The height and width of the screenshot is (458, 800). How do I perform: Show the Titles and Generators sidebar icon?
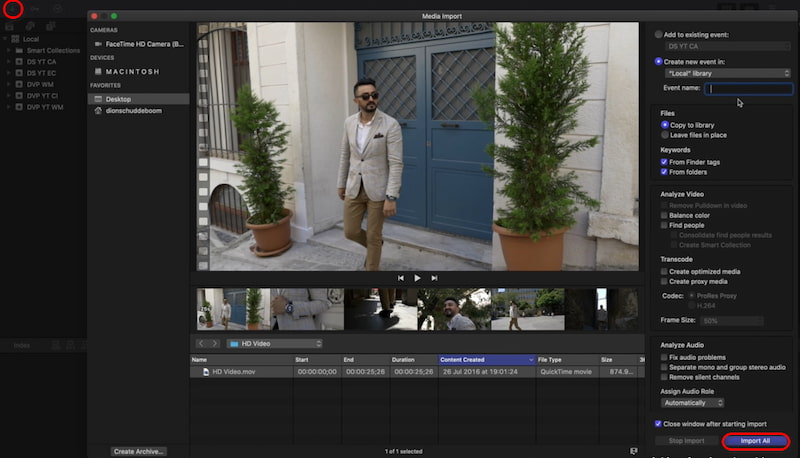click(x=51, y=27)
